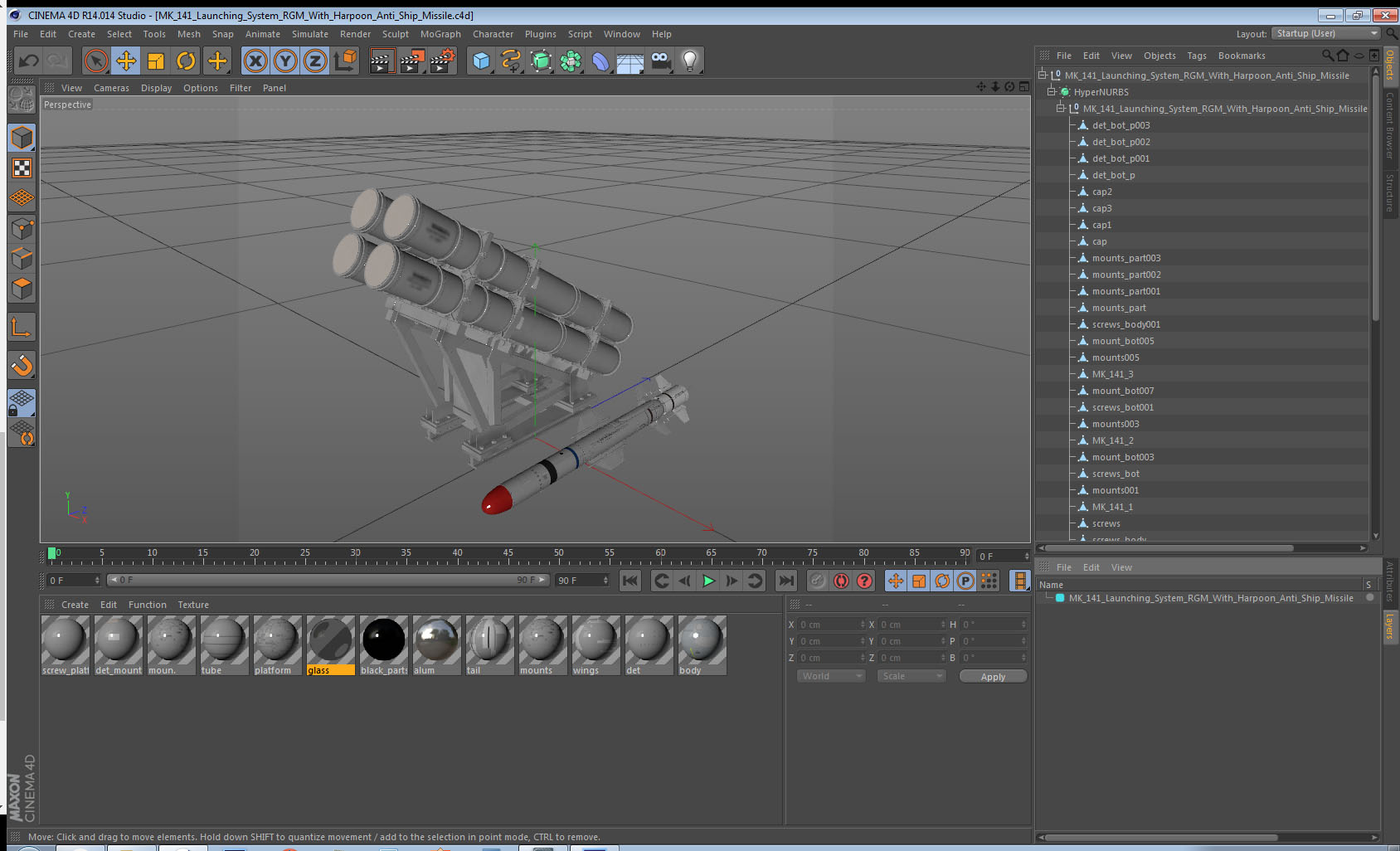1400x851 pixels.
Task: Open the Plugins menu
Action: tap(541, 34)
